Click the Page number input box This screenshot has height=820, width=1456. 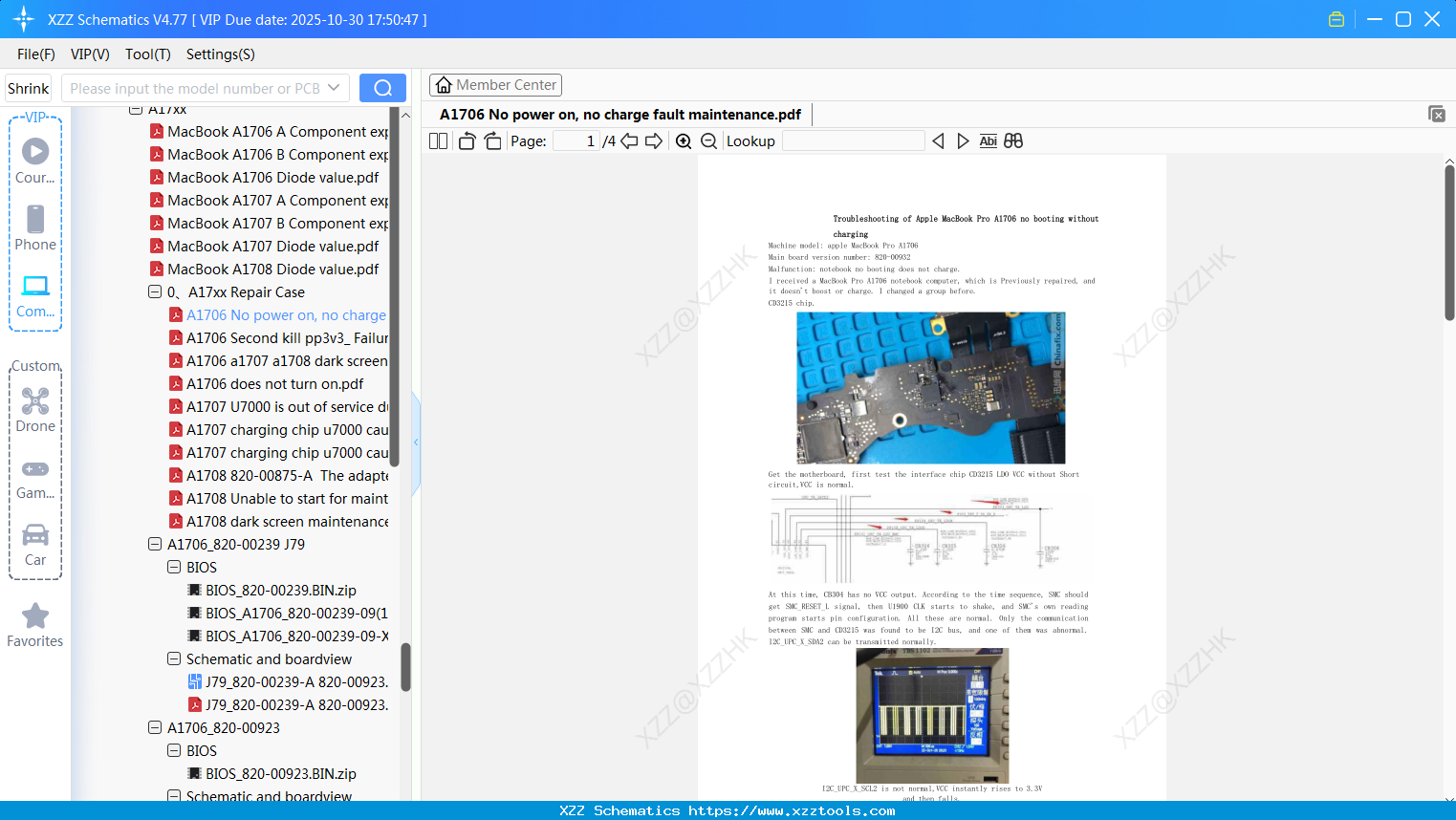point(576,141)
